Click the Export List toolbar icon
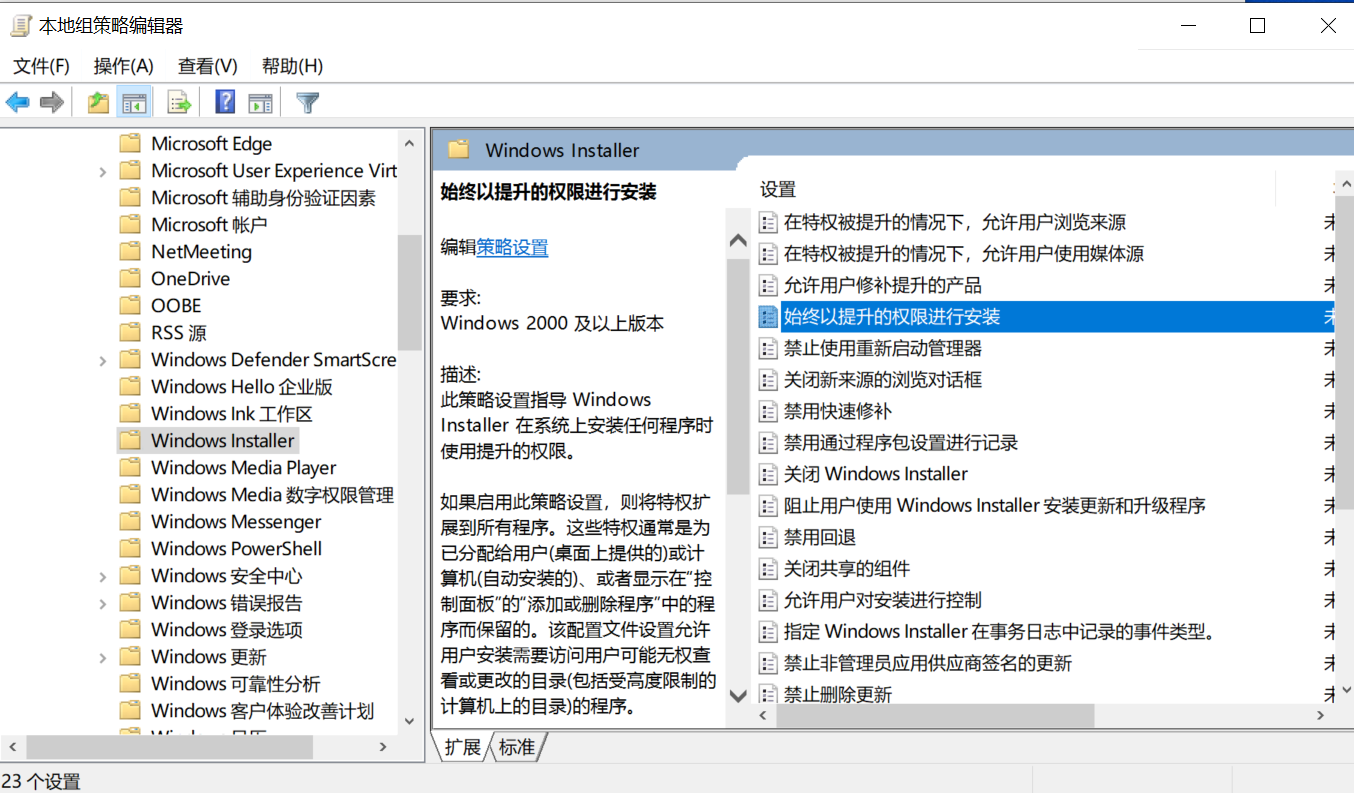This screenshot has width=1354, height=793. tap(179, 102)
